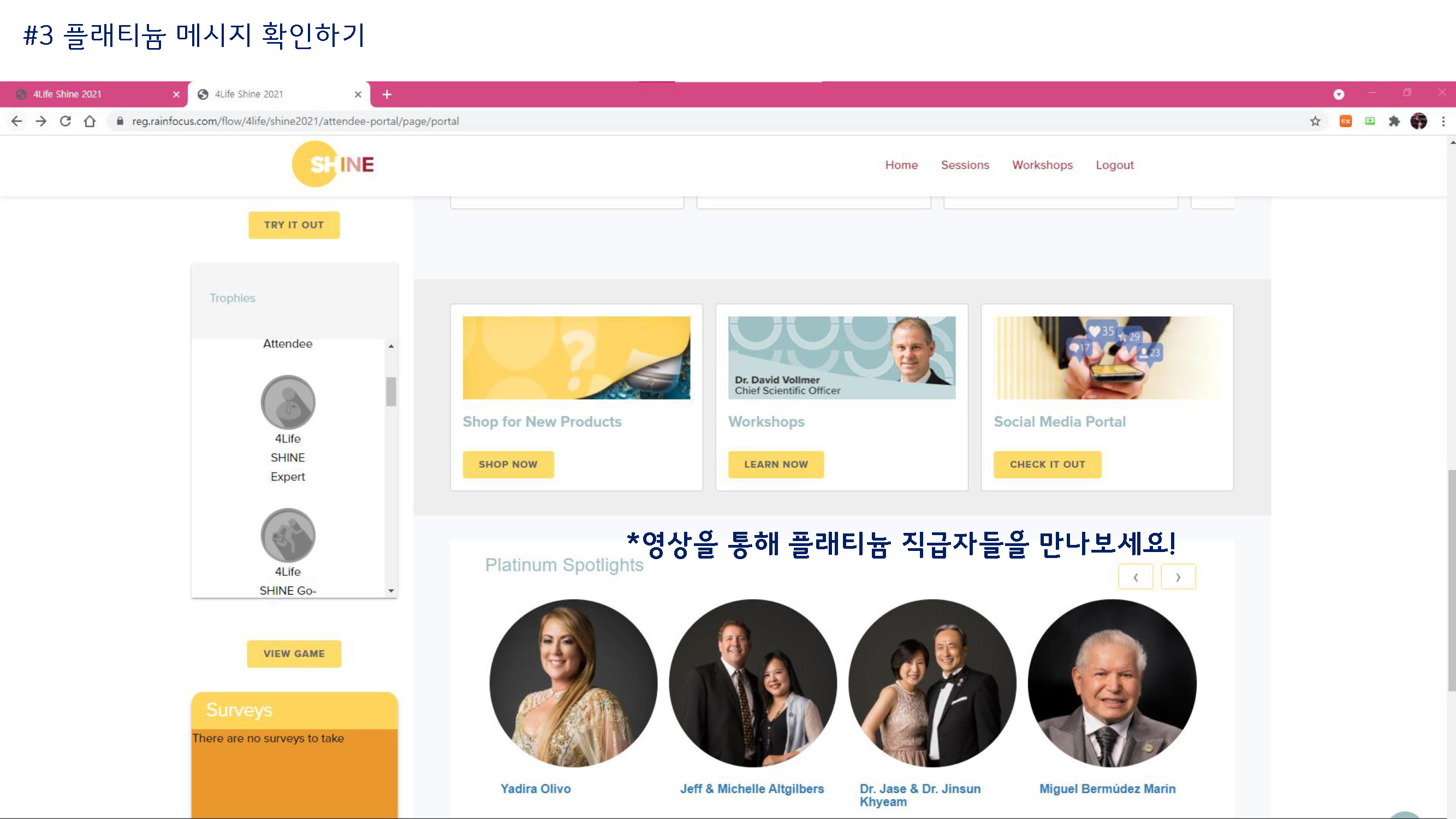The height and width of the screenshot is (819, 1456).
Task: Open the Shop for New Products image
Action: click(577, 358)
